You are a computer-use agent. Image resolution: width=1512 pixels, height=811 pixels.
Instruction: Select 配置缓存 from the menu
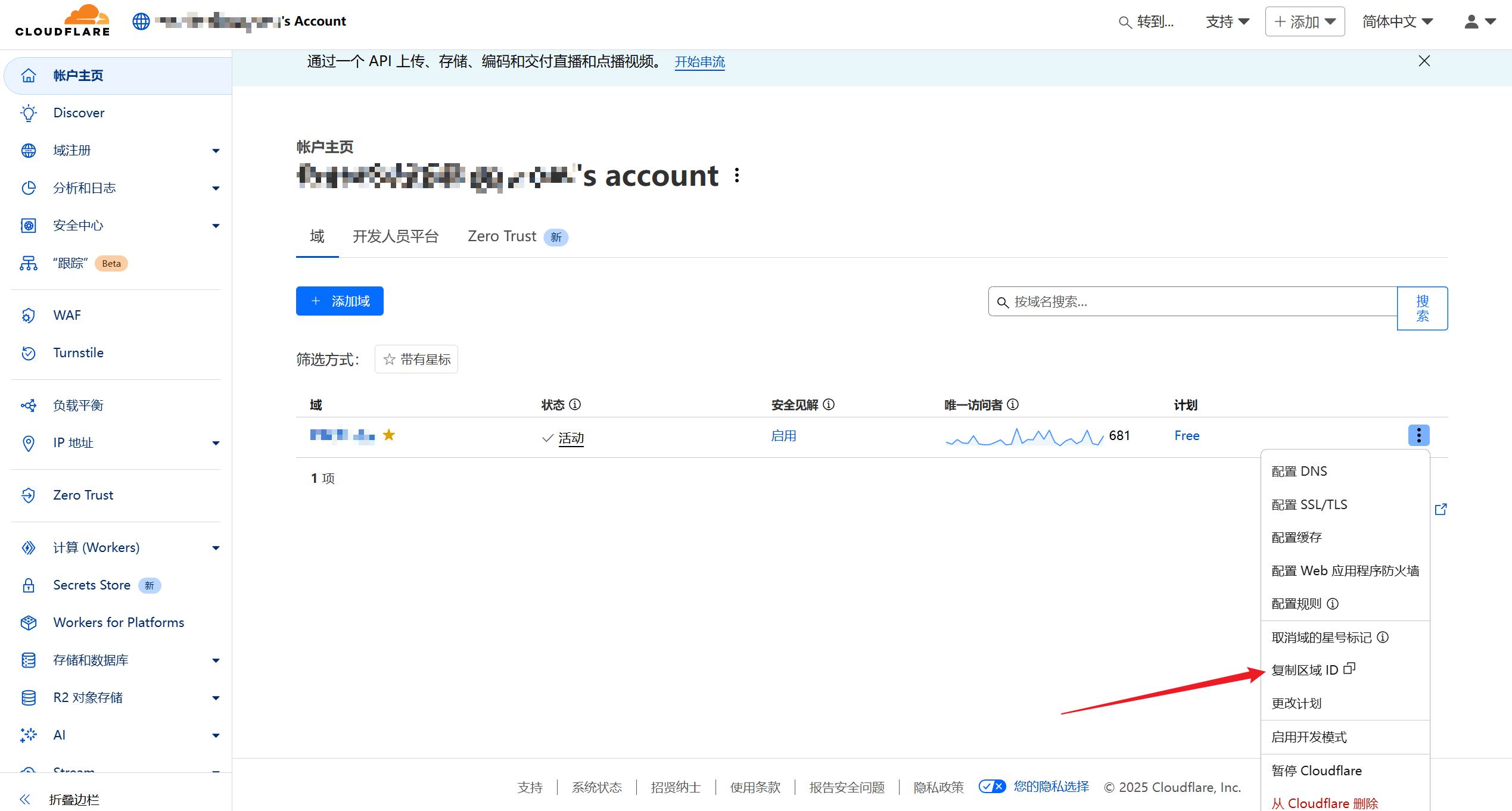coord(1345,538)
